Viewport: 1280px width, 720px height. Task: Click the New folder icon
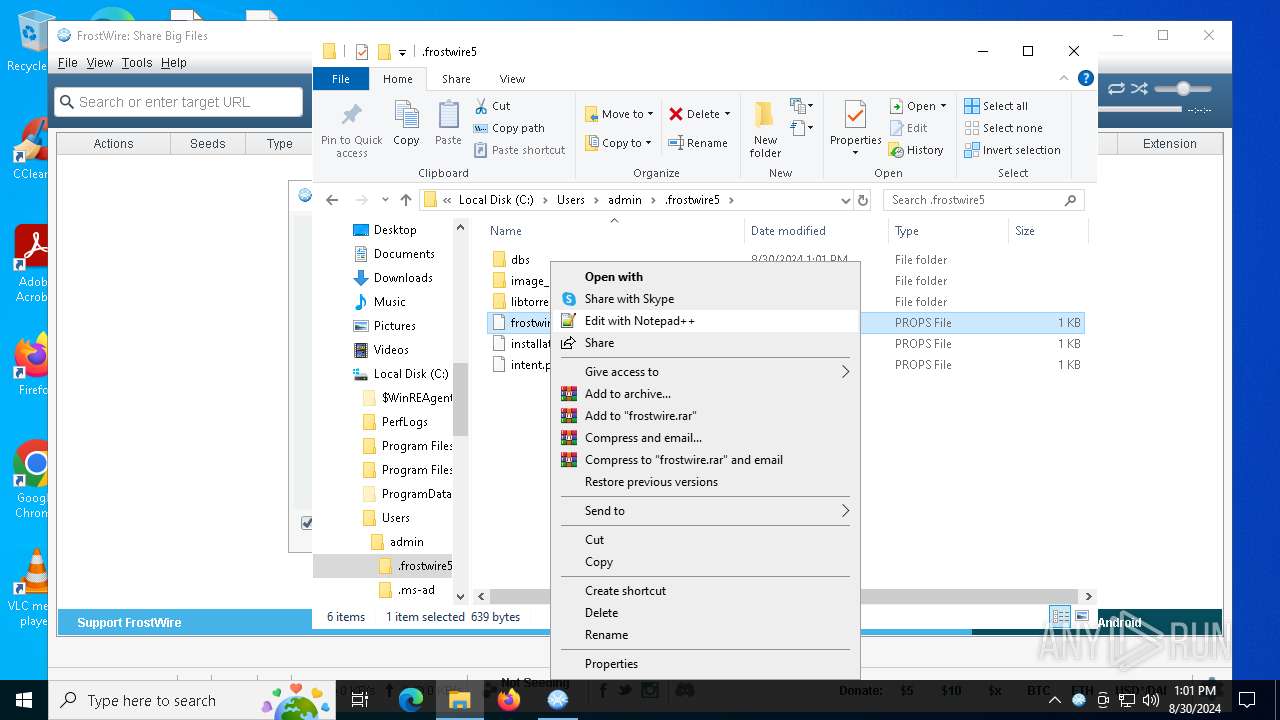(765, 115)
